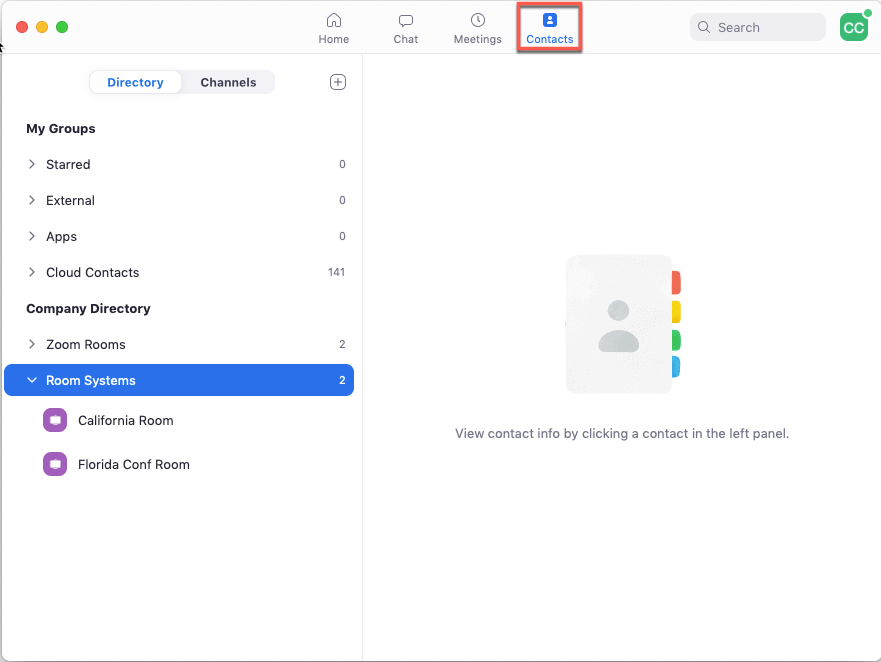881x662 pixels.
Task: Switch to the Channels tab
Action: 228,82
